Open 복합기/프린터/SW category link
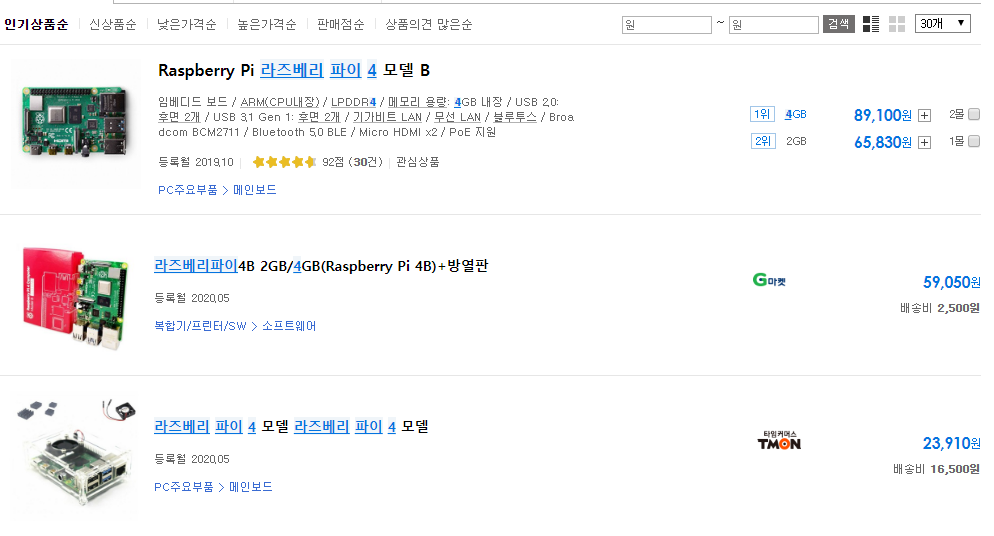994x536 pixels. [200, 326]
